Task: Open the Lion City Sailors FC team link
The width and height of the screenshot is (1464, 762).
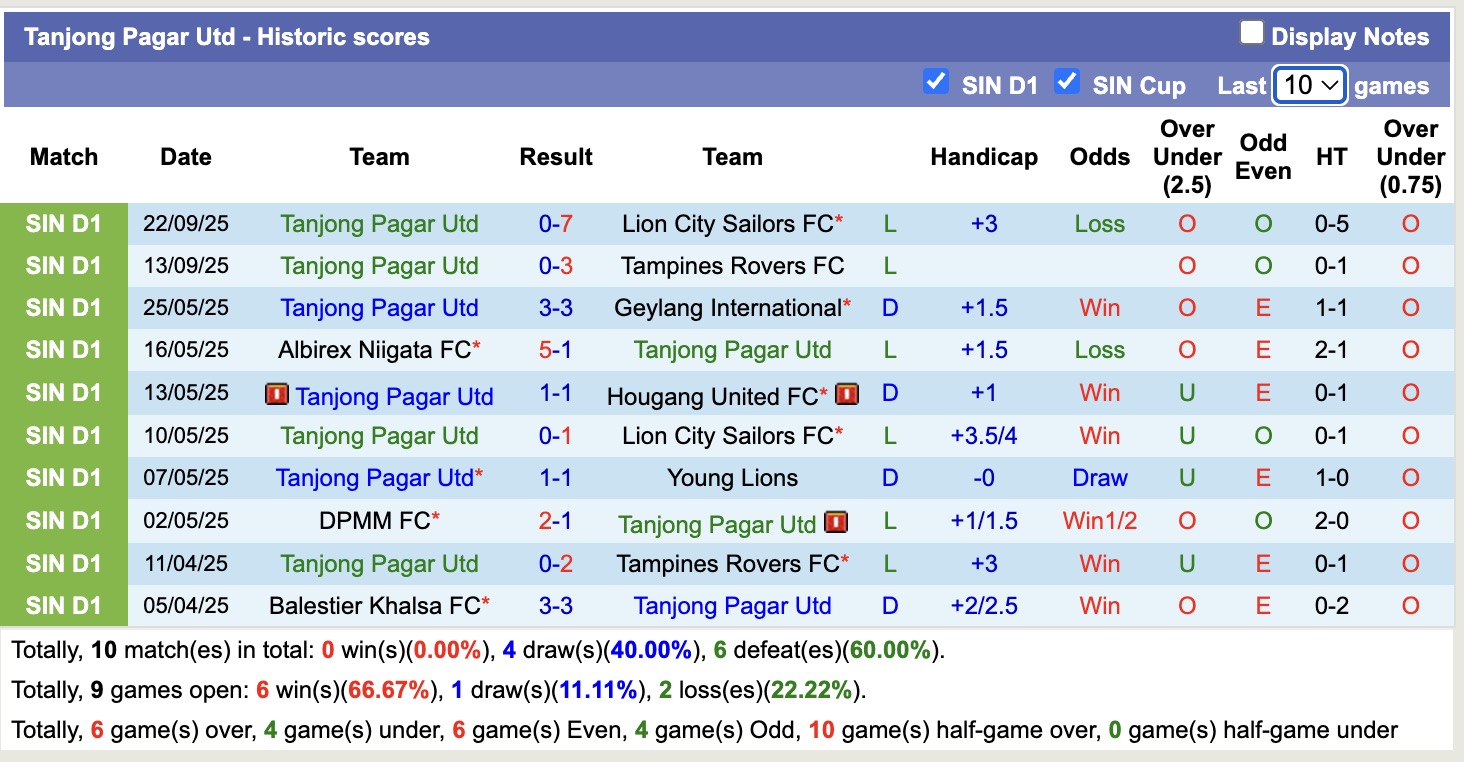Action: [x=727, y=223]
